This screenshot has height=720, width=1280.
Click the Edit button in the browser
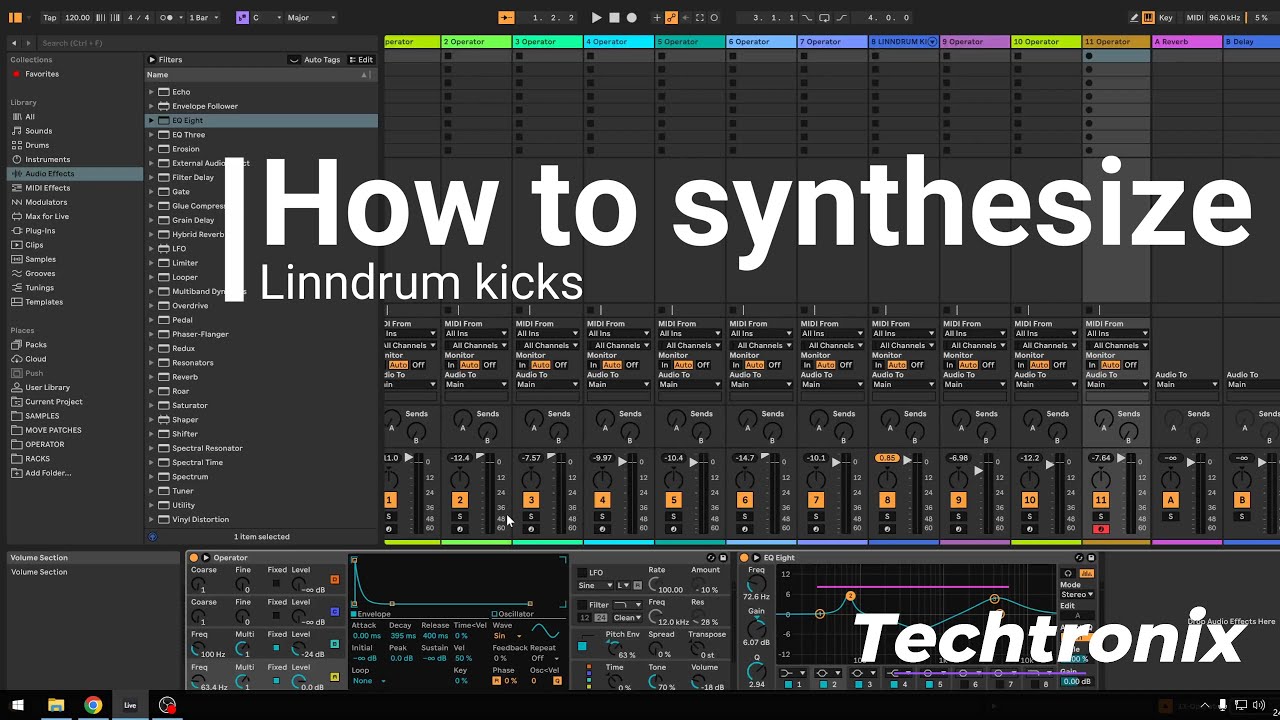[361, 60]
